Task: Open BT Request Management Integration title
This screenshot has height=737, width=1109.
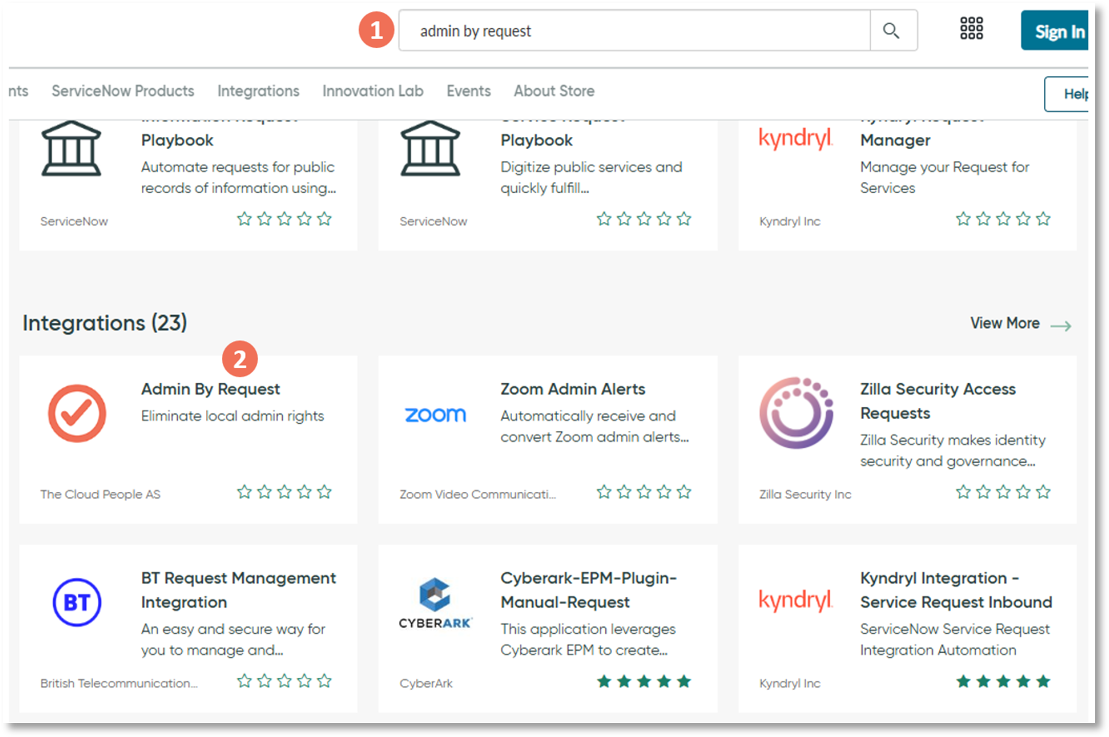Action: [238, 590]
